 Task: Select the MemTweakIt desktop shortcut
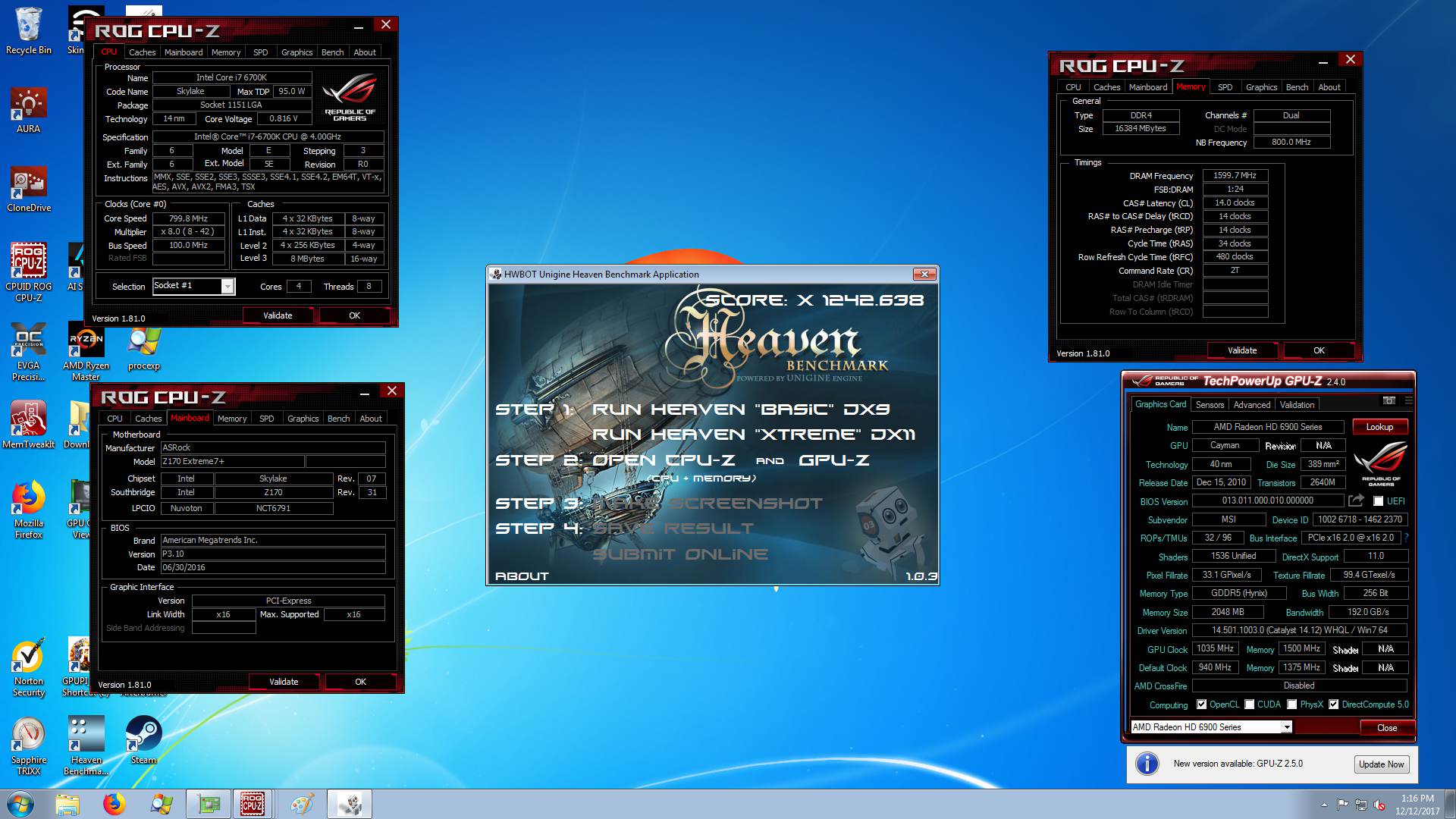(29, 425)
